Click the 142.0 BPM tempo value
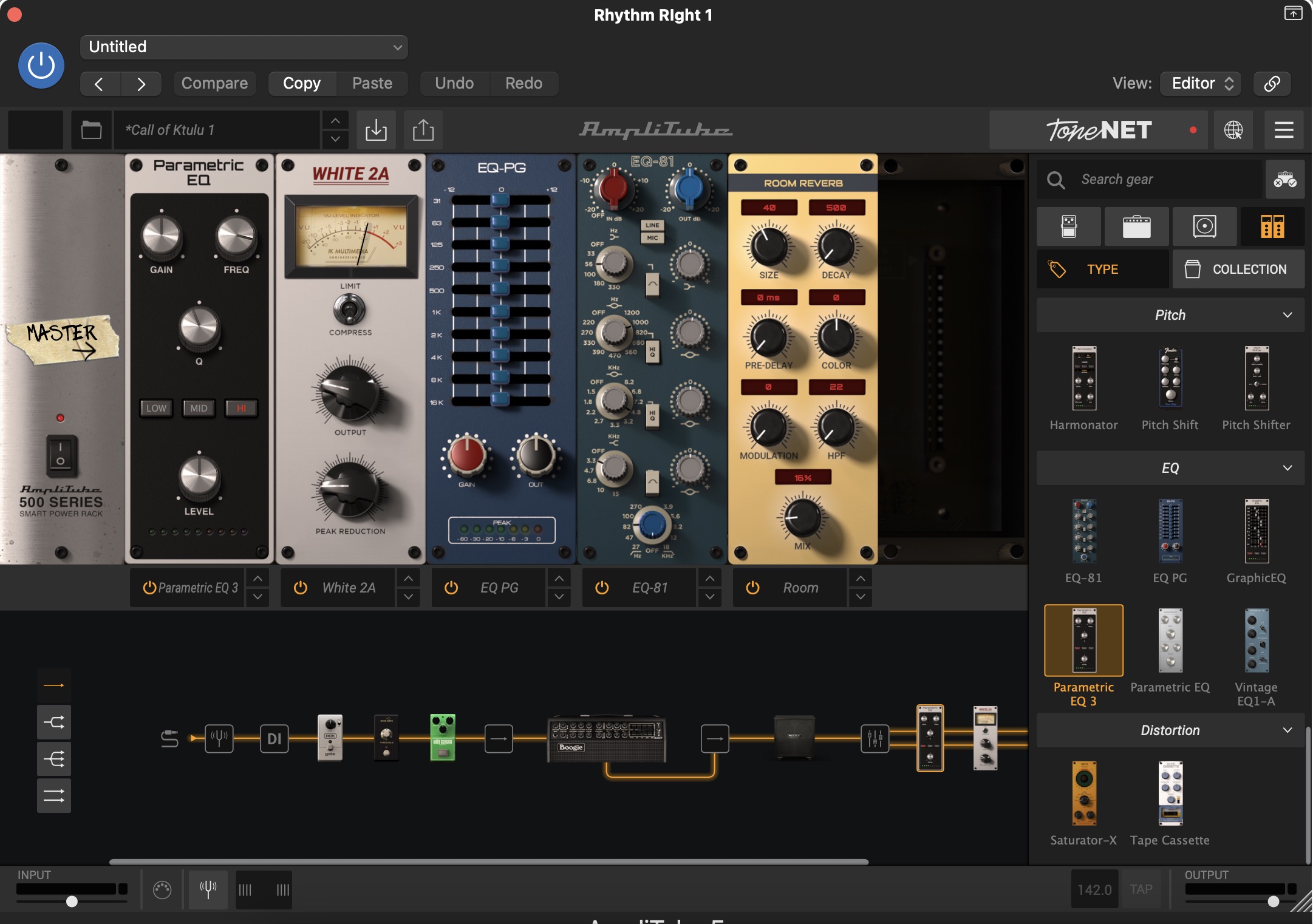 pos(1094,889)
